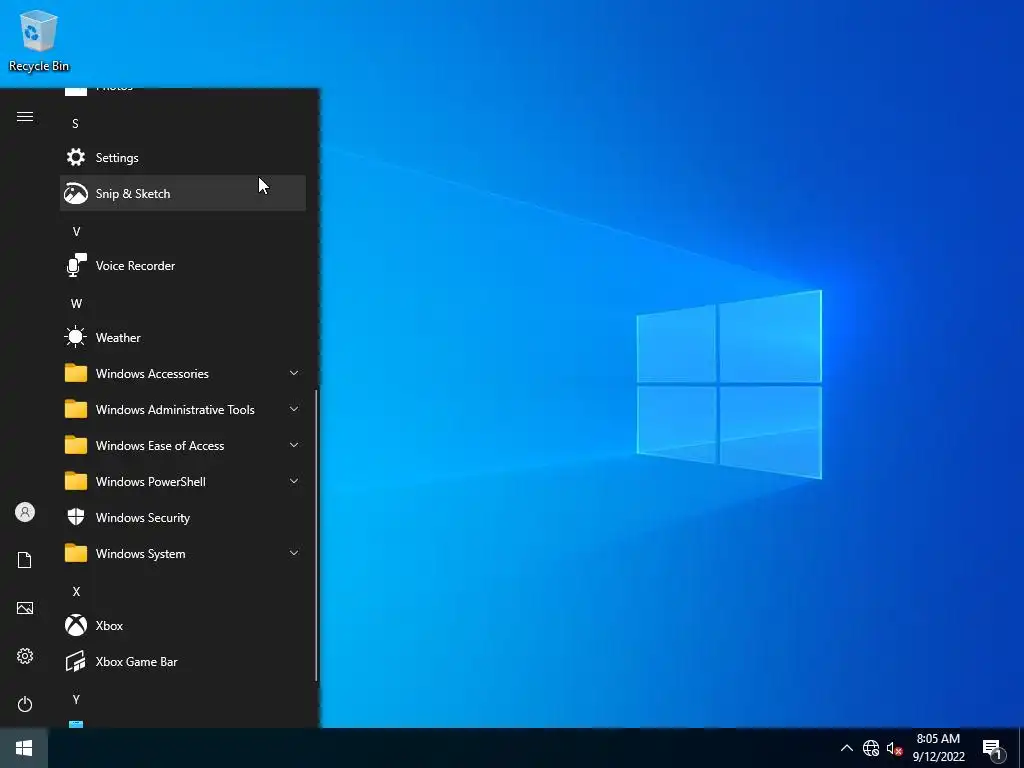Click the Start menu hamburger expand icon

(x=25, y=117)
